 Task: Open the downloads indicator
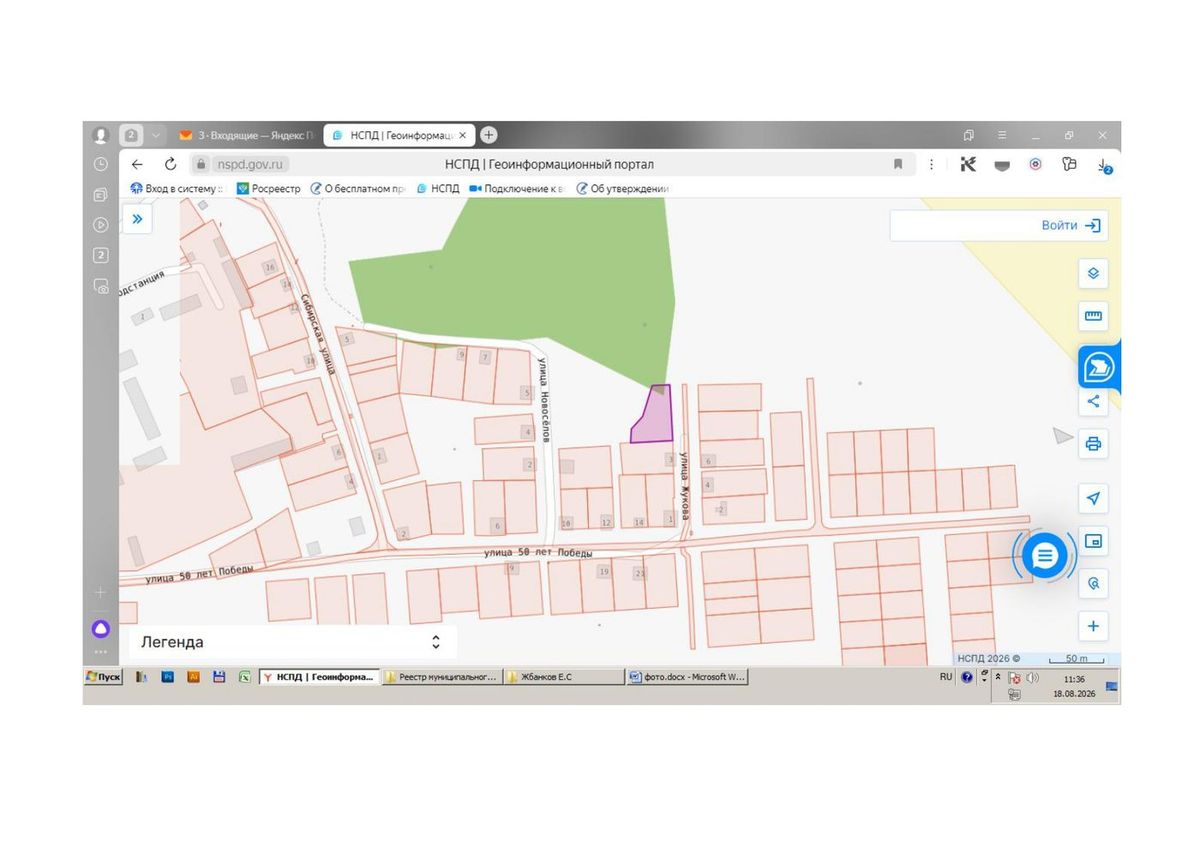pyautogui.click(x=1104, y=165)
